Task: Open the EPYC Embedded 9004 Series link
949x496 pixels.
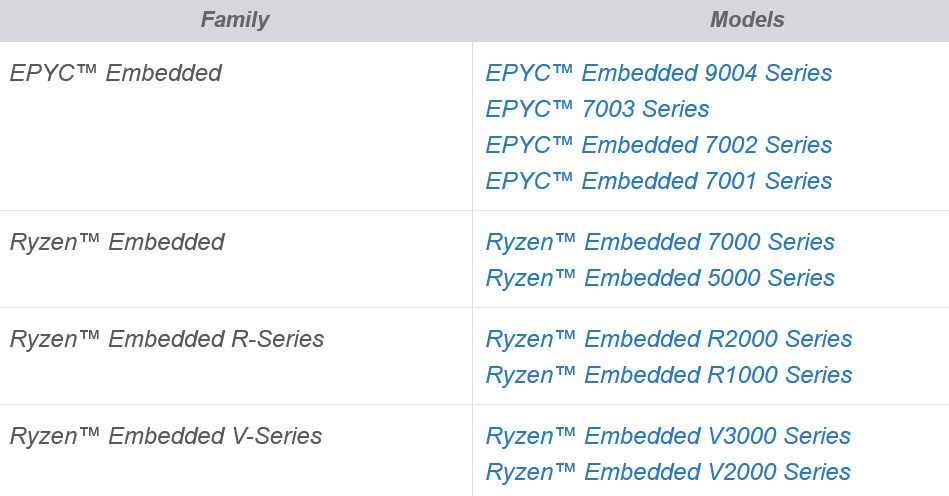Action: pos(658,73)
